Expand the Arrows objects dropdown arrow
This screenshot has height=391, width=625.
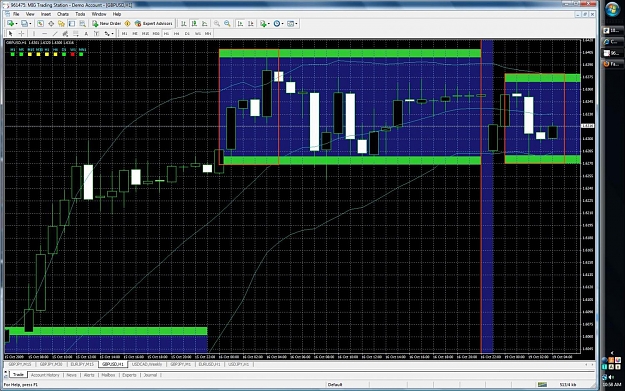coord(113,33)
